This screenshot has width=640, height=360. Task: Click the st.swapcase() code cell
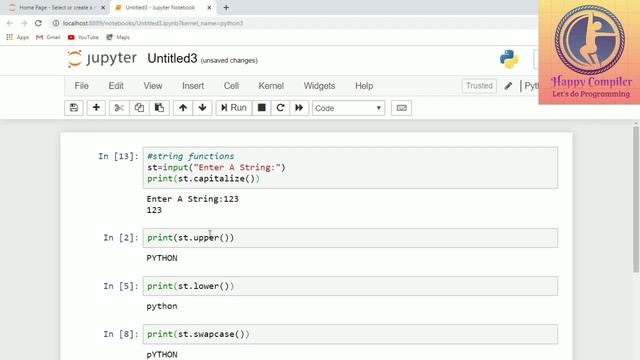coord(350,334)
